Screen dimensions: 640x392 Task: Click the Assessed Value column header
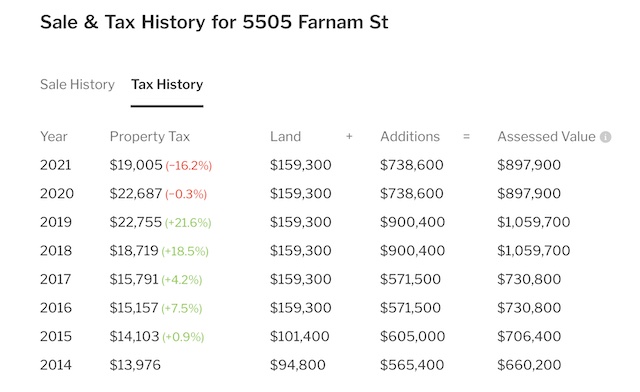[546, 136]
